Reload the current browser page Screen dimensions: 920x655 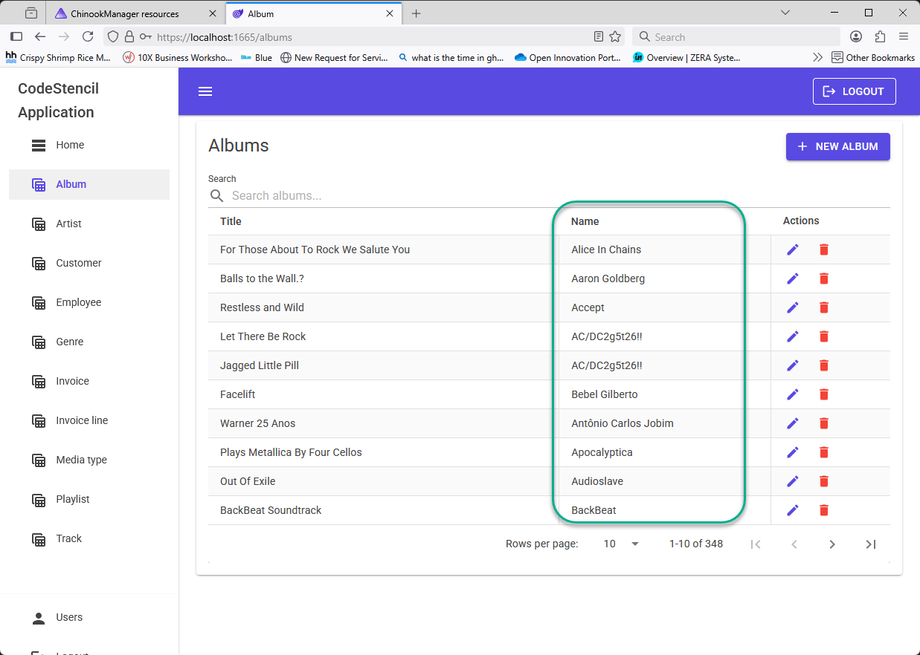87,37
